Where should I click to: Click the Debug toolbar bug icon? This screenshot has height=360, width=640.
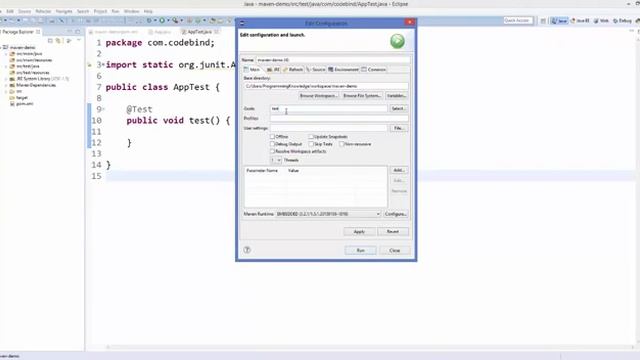(x=149, y=20)
